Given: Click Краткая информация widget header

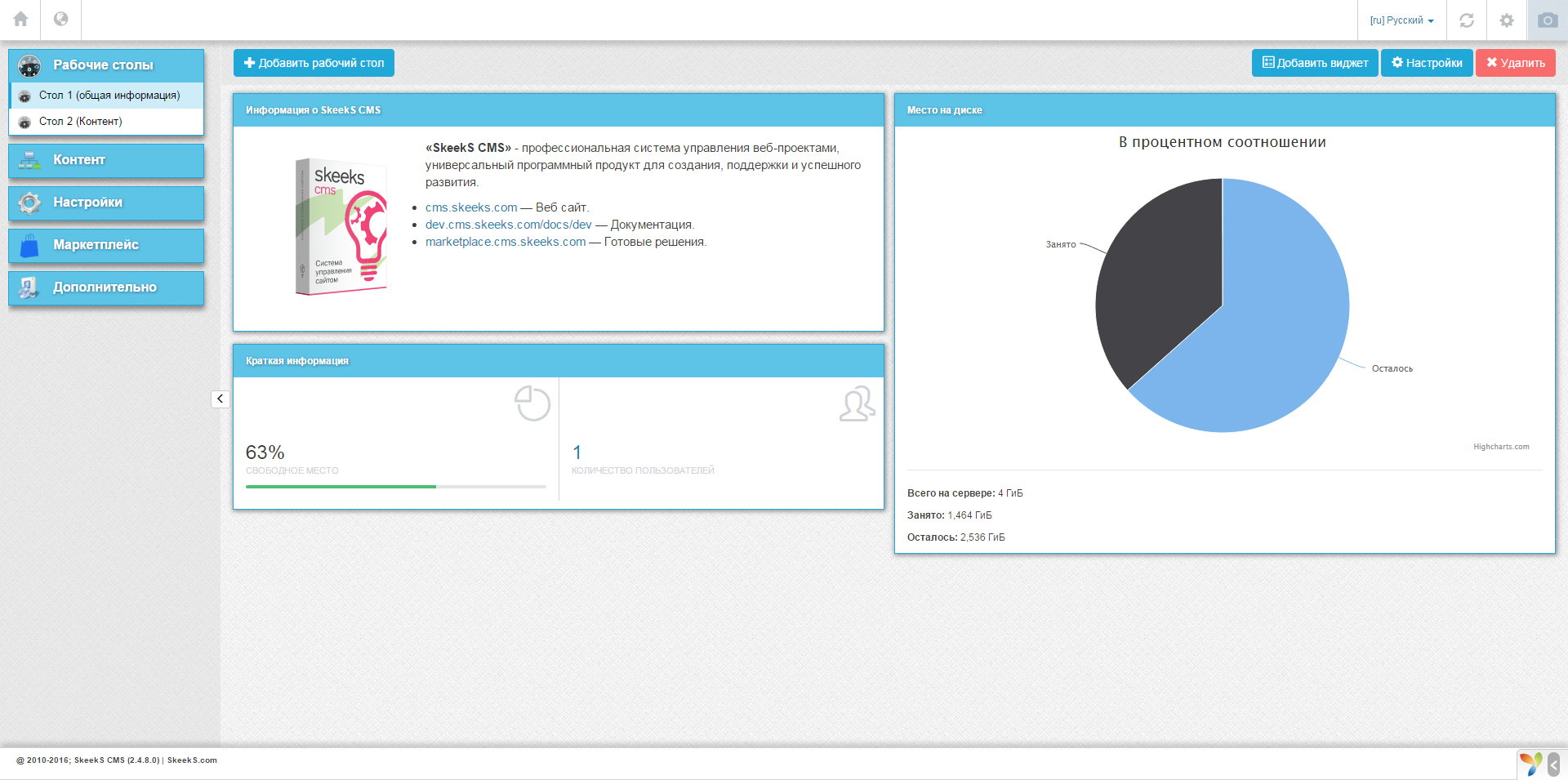Looking at the screenshot, I should point(559,361).
